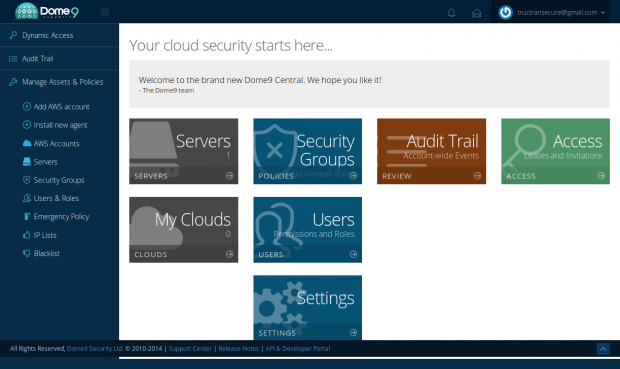Toggle the hamburger sidebar menu icon
Viewport: 620px width, 369px height.
coord(105,12)
